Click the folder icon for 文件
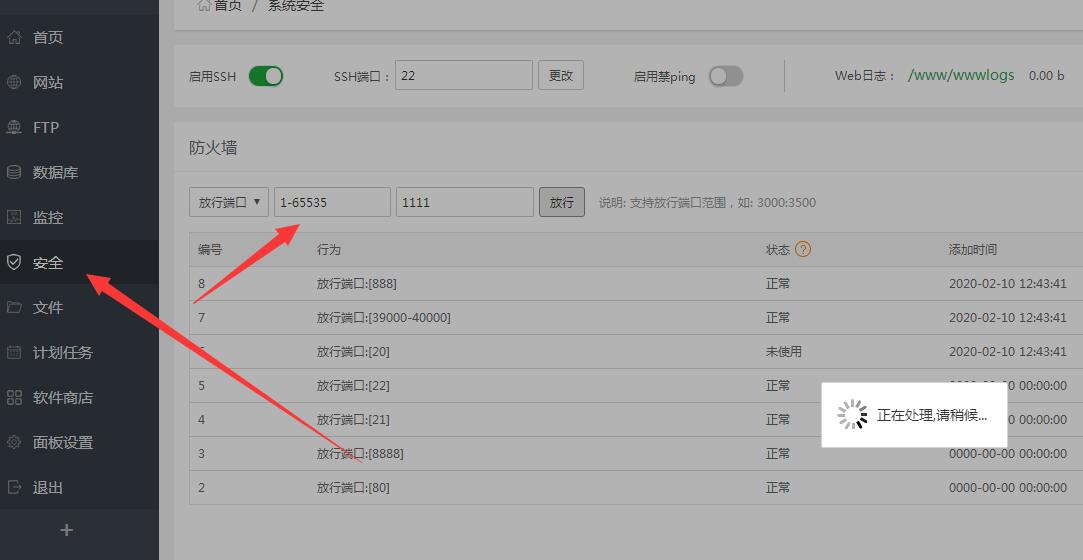 pyautogui.click(x=14, y=308)
